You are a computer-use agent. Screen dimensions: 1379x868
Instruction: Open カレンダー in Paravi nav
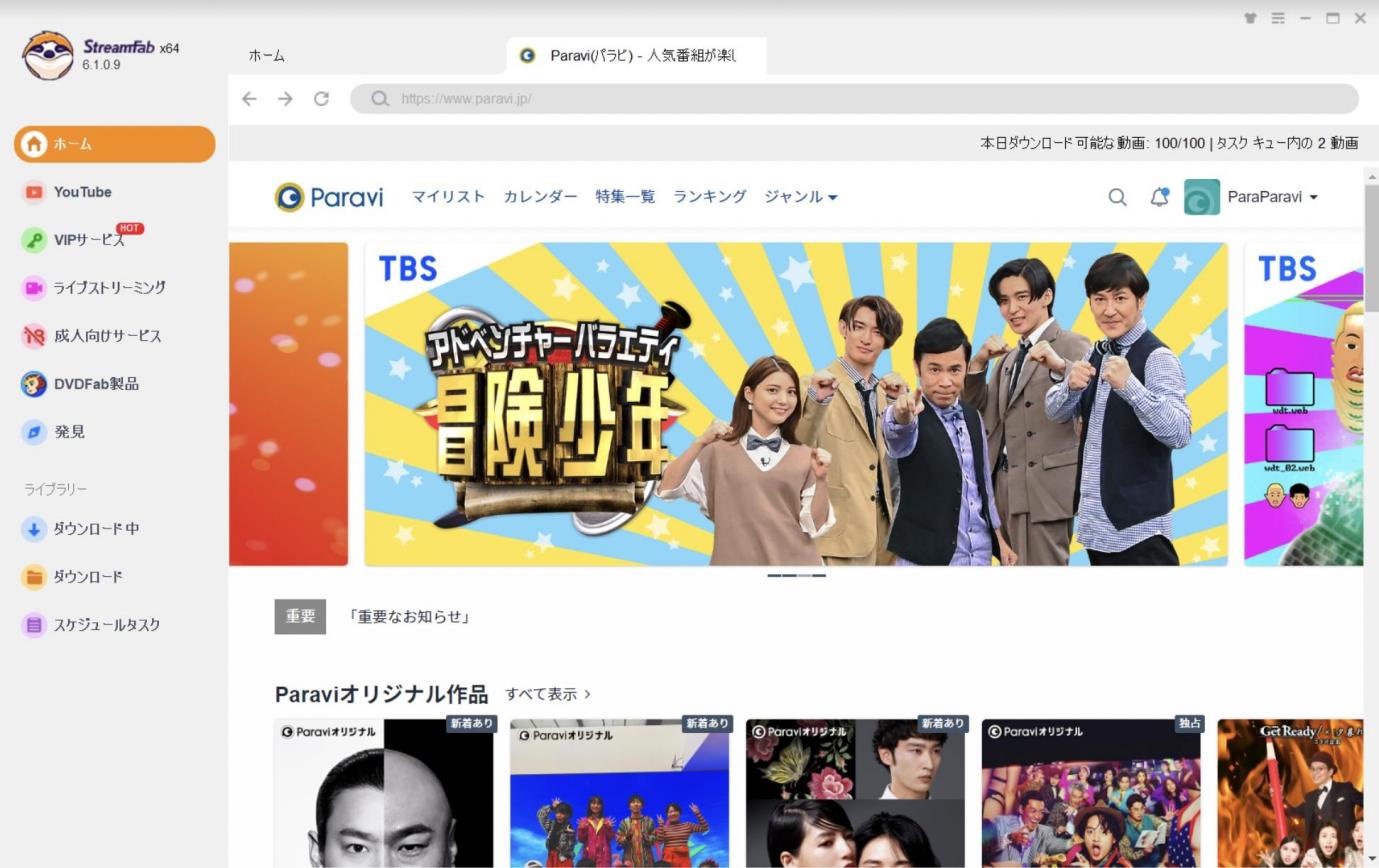pos(540,197)
